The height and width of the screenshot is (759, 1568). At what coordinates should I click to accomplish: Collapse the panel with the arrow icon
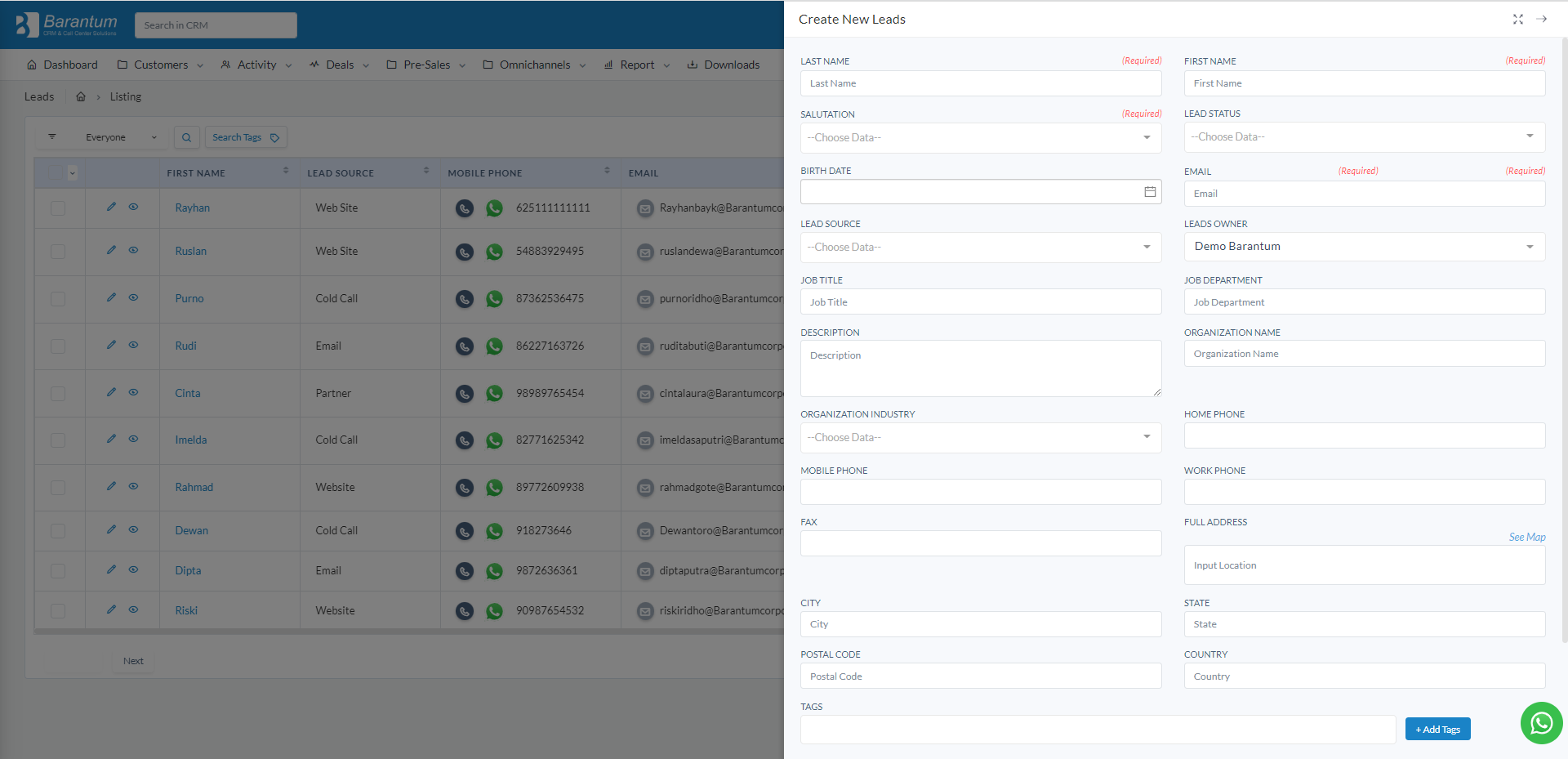(1542, 19)
